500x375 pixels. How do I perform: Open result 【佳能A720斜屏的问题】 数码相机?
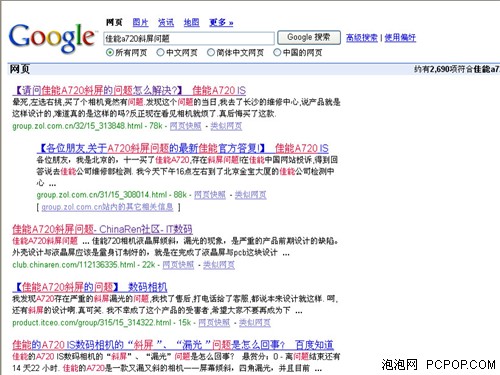(90, 287)
